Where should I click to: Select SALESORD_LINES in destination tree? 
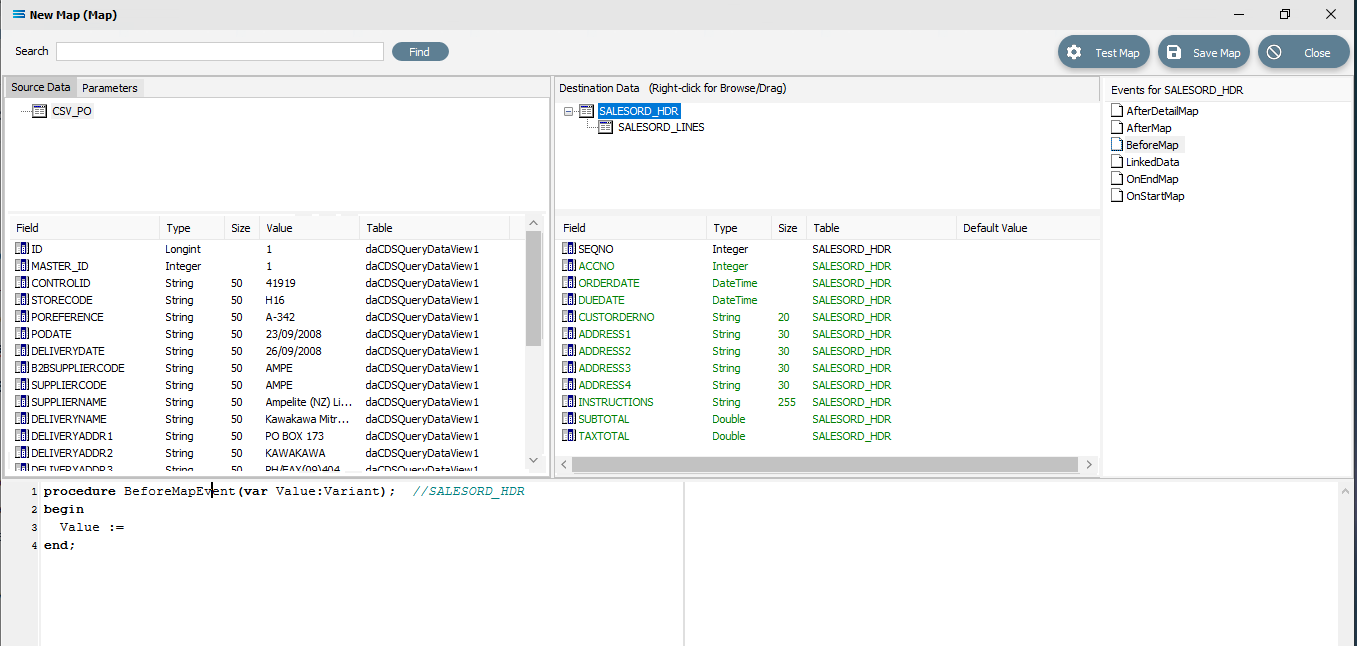(x=661, y=127)
